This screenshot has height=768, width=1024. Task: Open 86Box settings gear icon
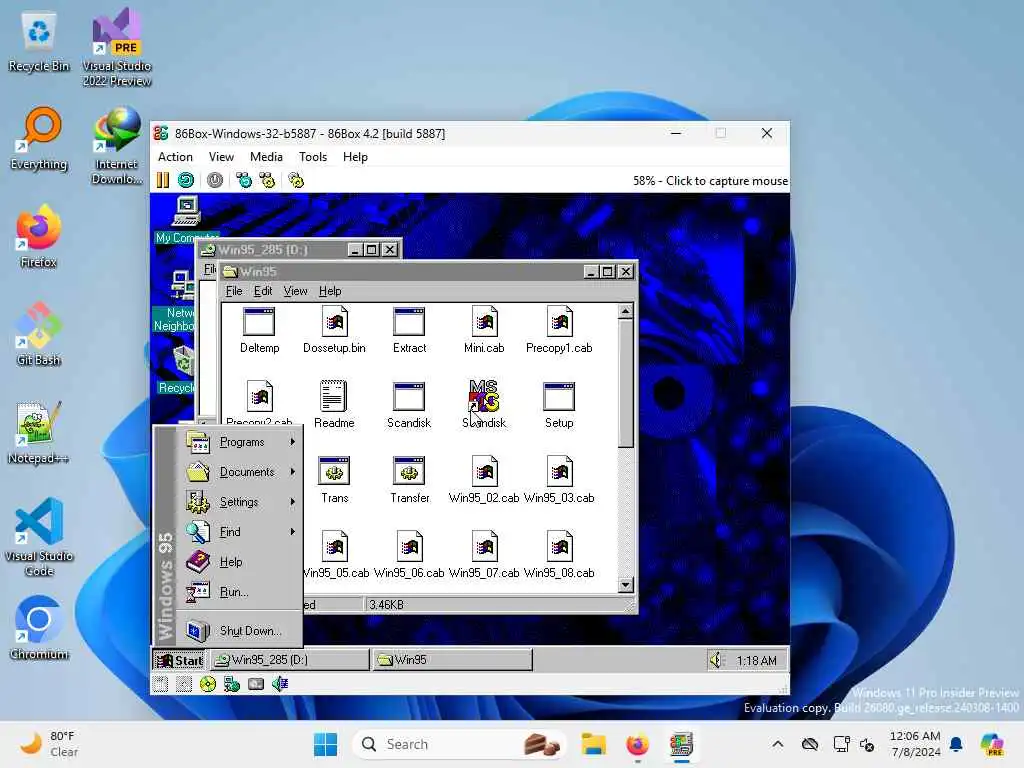[x=296, y=180]
